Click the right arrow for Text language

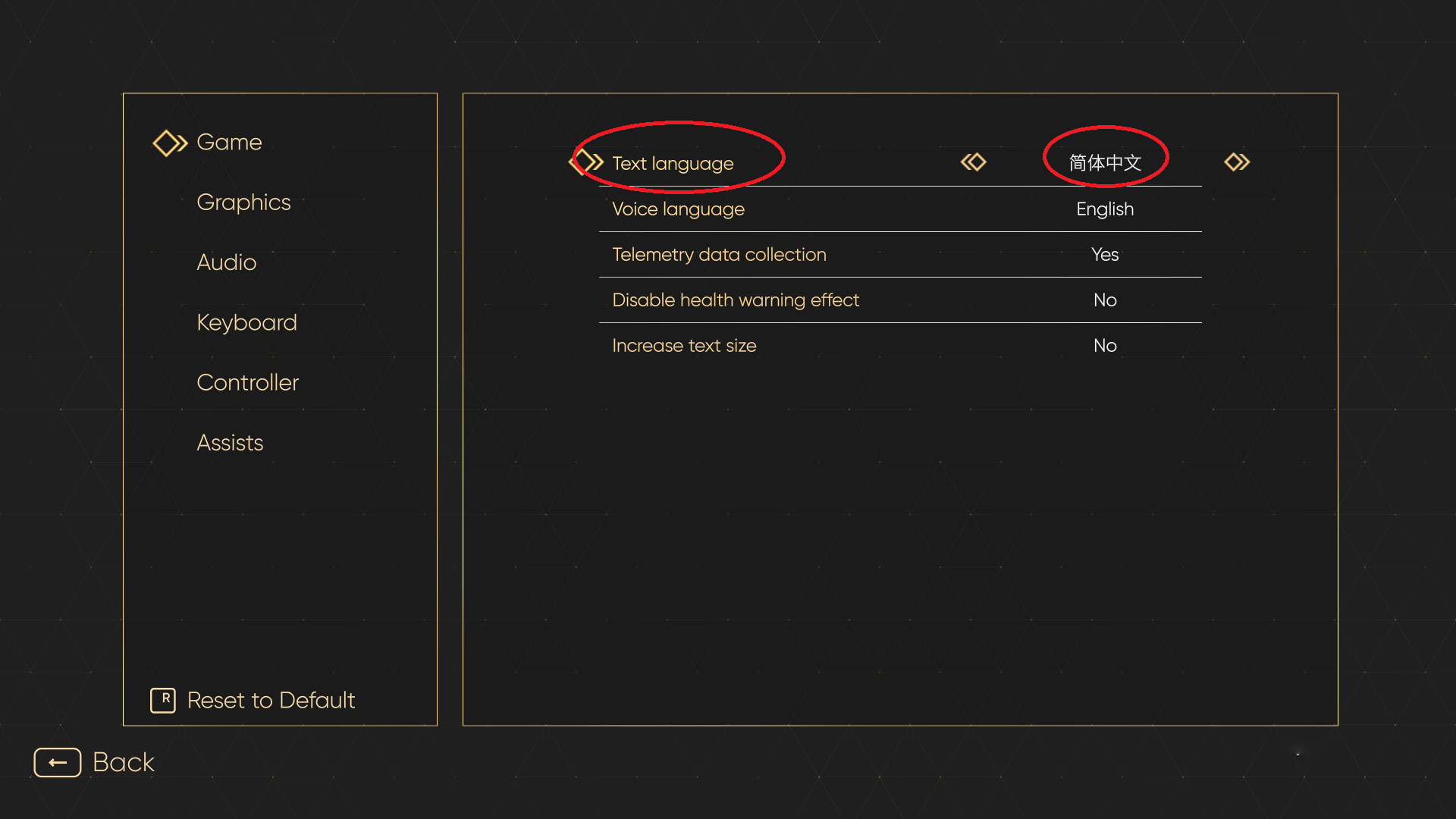pos(1237,162)
